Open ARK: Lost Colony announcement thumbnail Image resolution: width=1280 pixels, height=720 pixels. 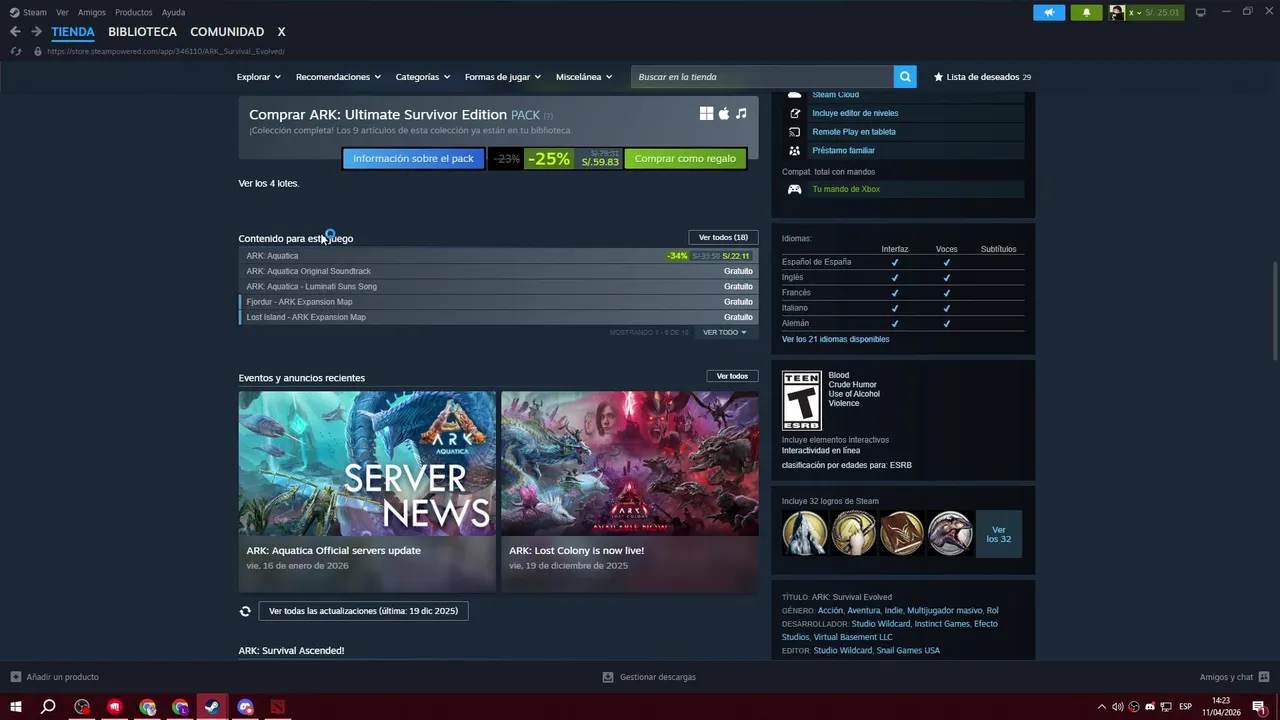[629, 463]
